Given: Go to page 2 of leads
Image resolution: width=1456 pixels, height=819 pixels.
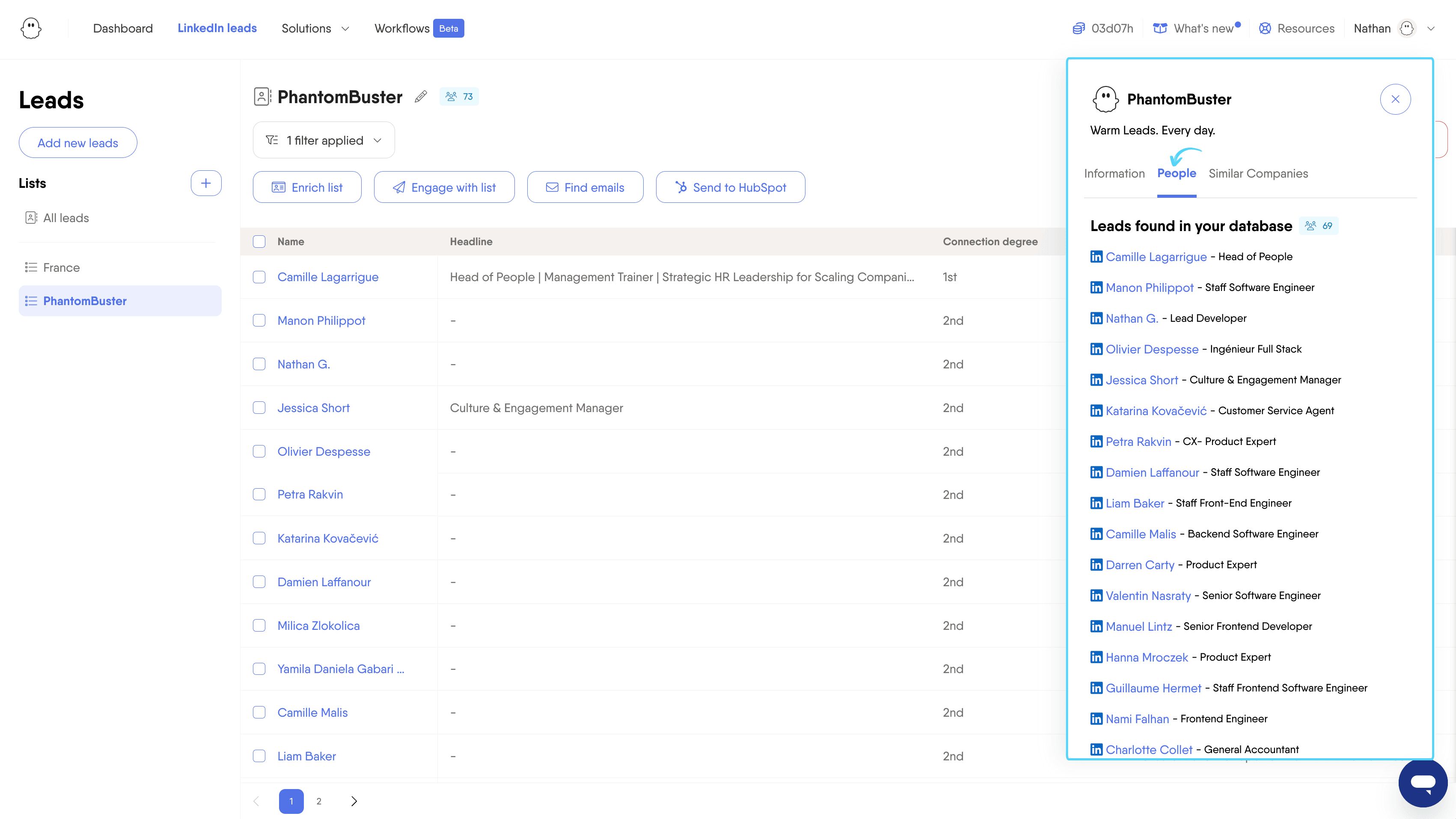Looking at the screenshot, I should pos(319,801).
